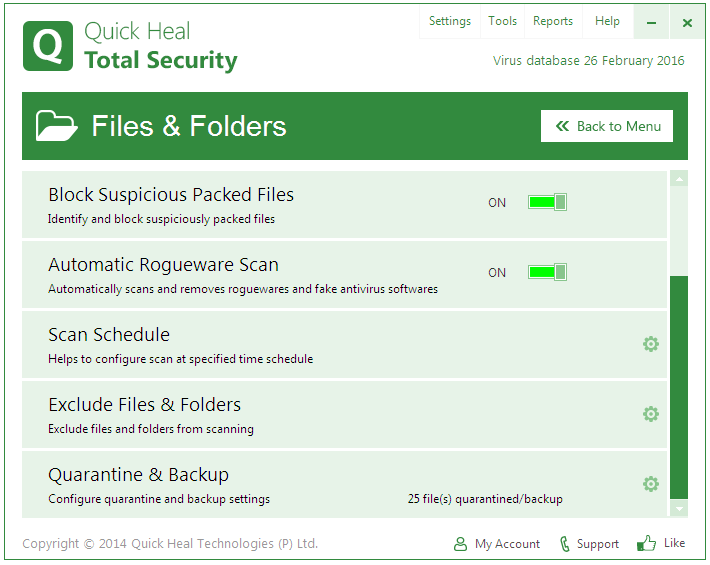Disable Automatic Rogueware Scan switch
Viewport: 710px width, 565px height.
tap(547, 272)
